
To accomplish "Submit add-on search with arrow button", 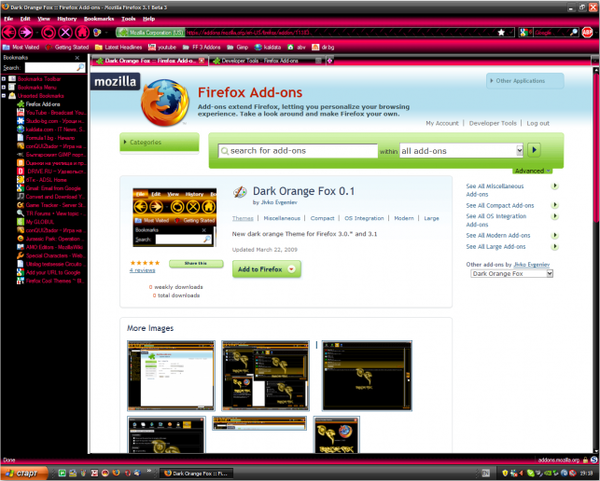I will (x=534, y=150).
